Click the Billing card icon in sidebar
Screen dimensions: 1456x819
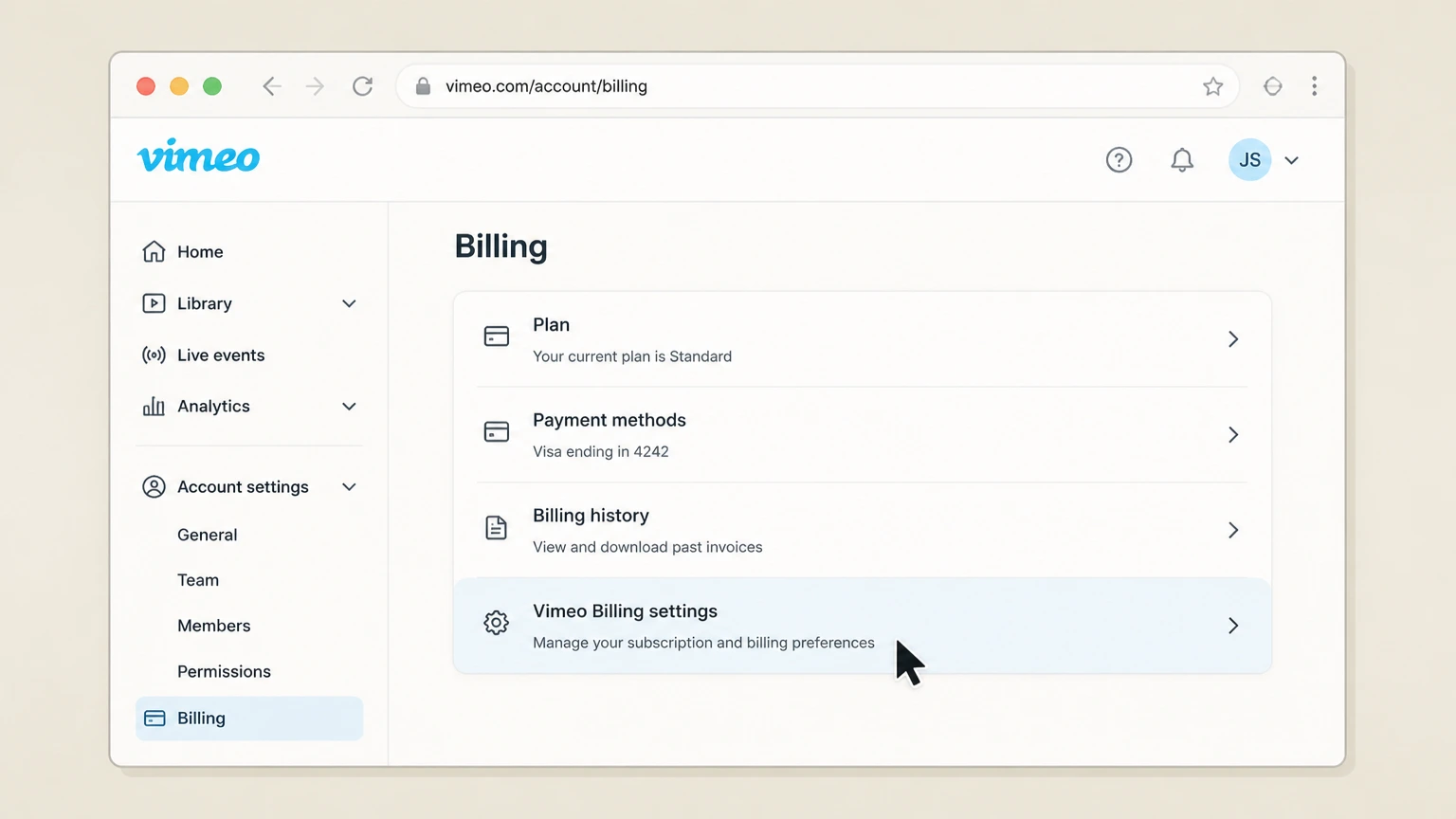(155, 719)
